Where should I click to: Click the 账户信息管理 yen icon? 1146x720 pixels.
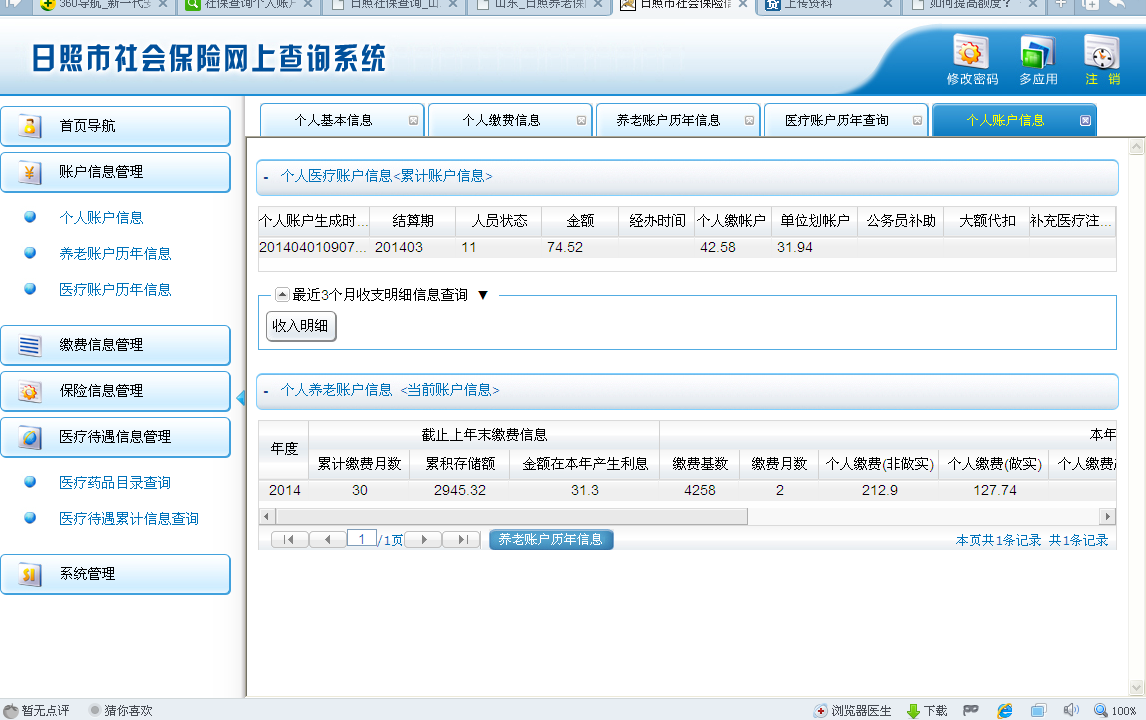coord(30,172)
